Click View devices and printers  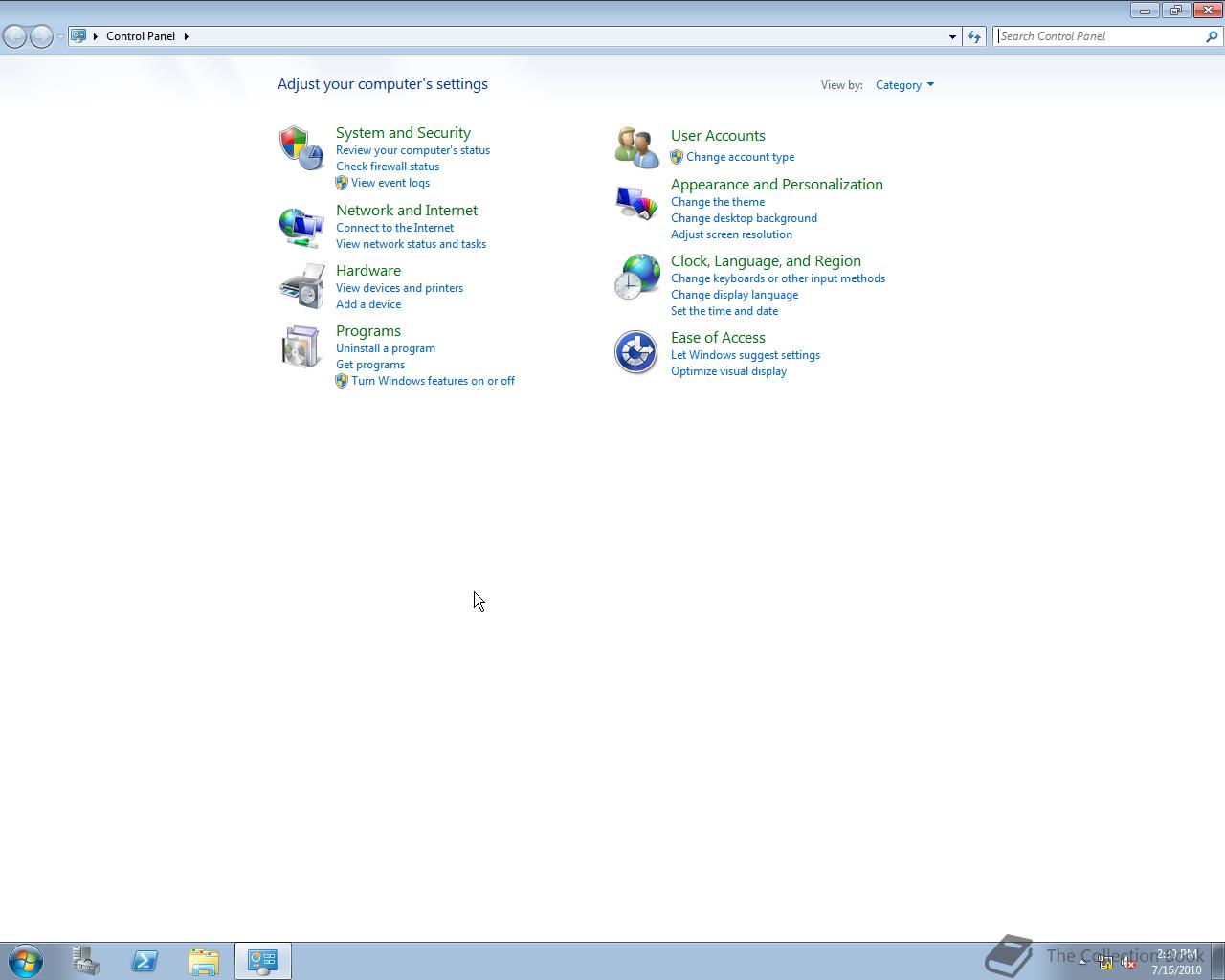(x=399, y=288)
